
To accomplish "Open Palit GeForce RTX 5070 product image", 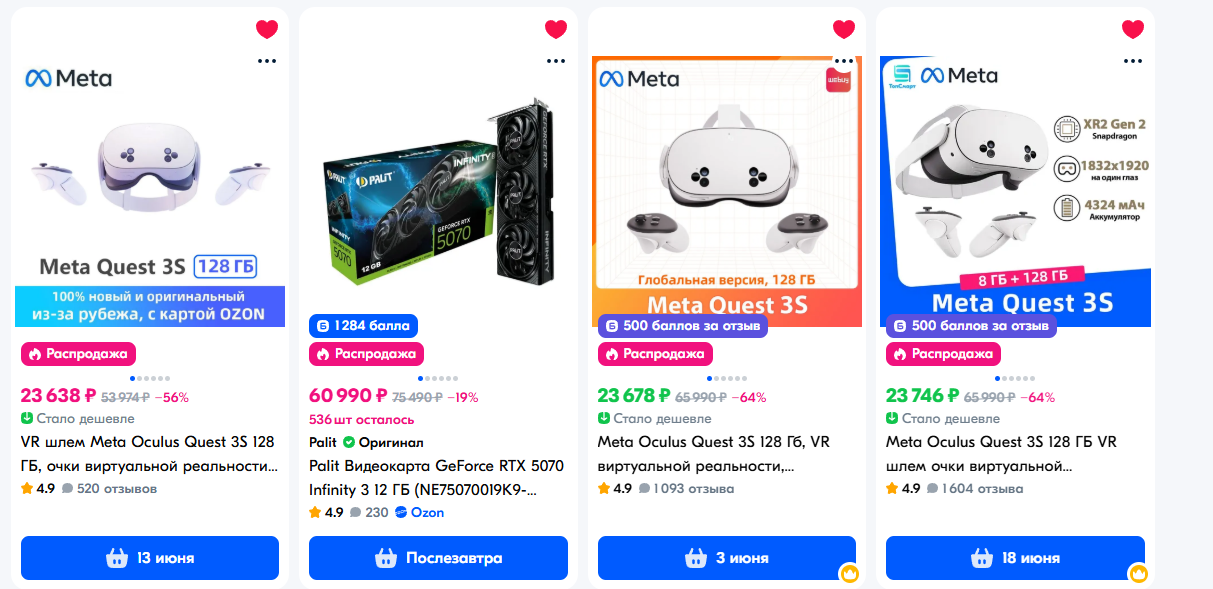I will pos(438,190).
